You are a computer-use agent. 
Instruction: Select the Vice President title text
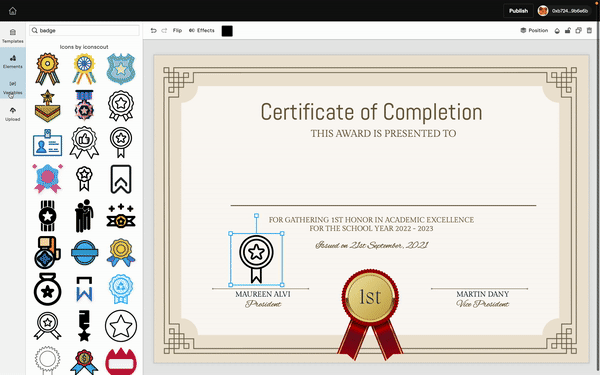tap(483, 304)
